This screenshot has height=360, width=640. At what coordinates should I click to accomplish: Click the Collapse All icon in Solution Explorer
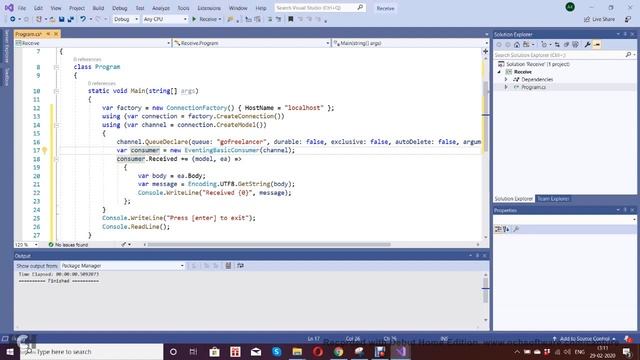[566, 44]
